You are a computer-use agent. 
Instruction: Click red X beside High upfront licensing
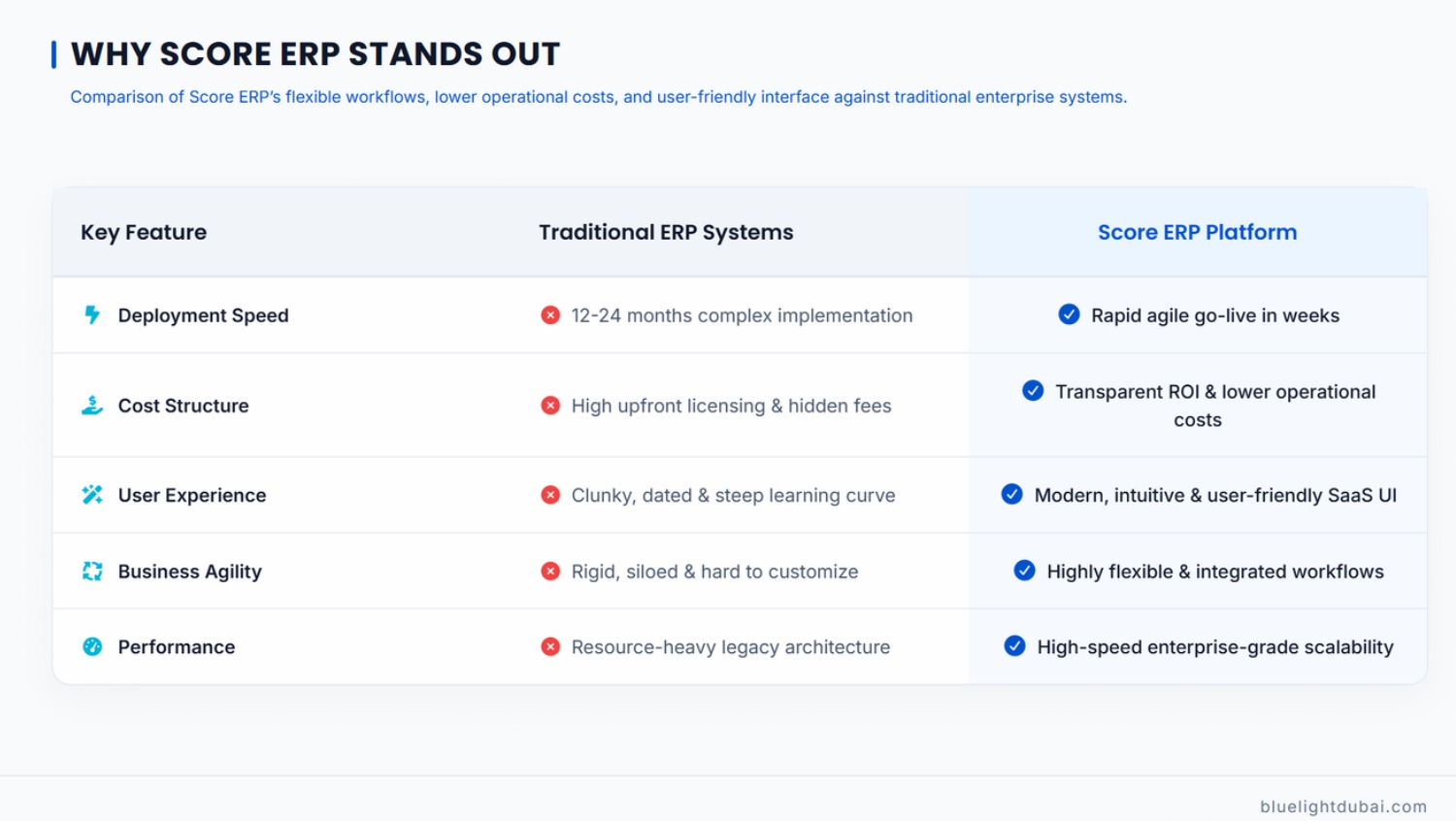click(550, 405)
